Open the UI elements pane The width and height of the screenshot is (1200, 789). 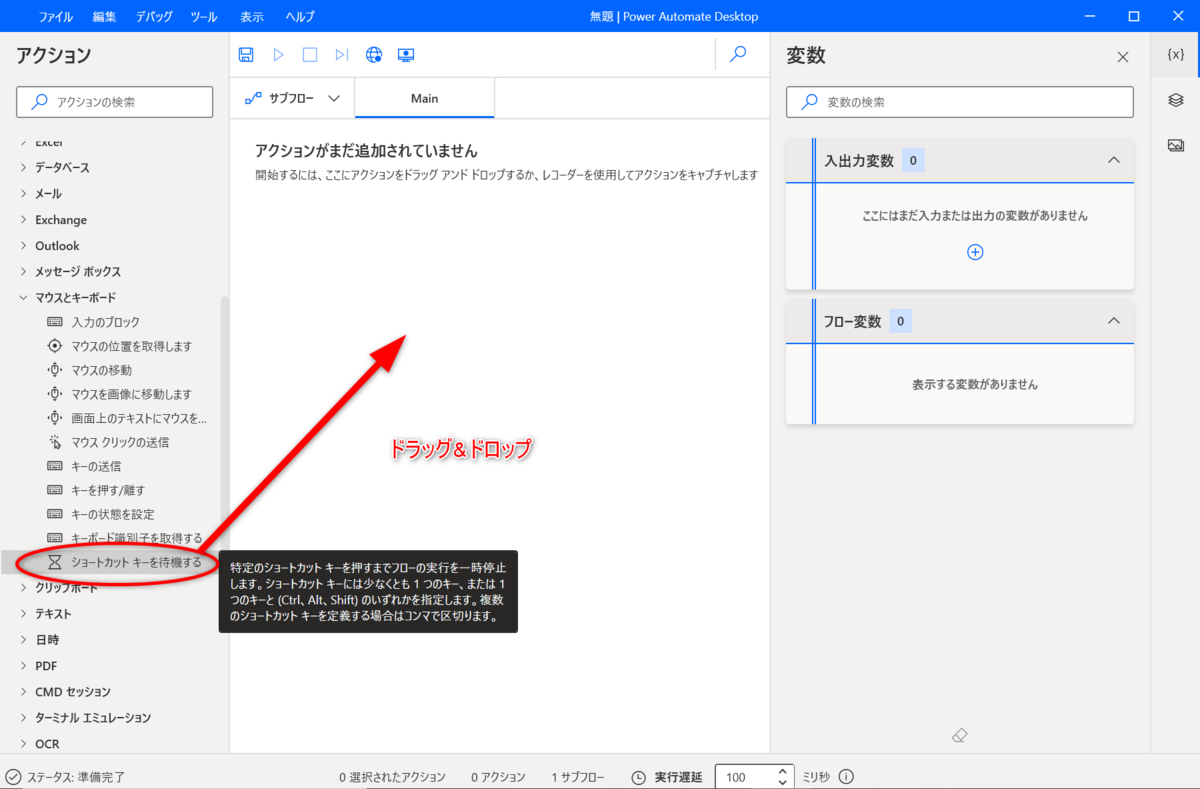(1175, 101)
